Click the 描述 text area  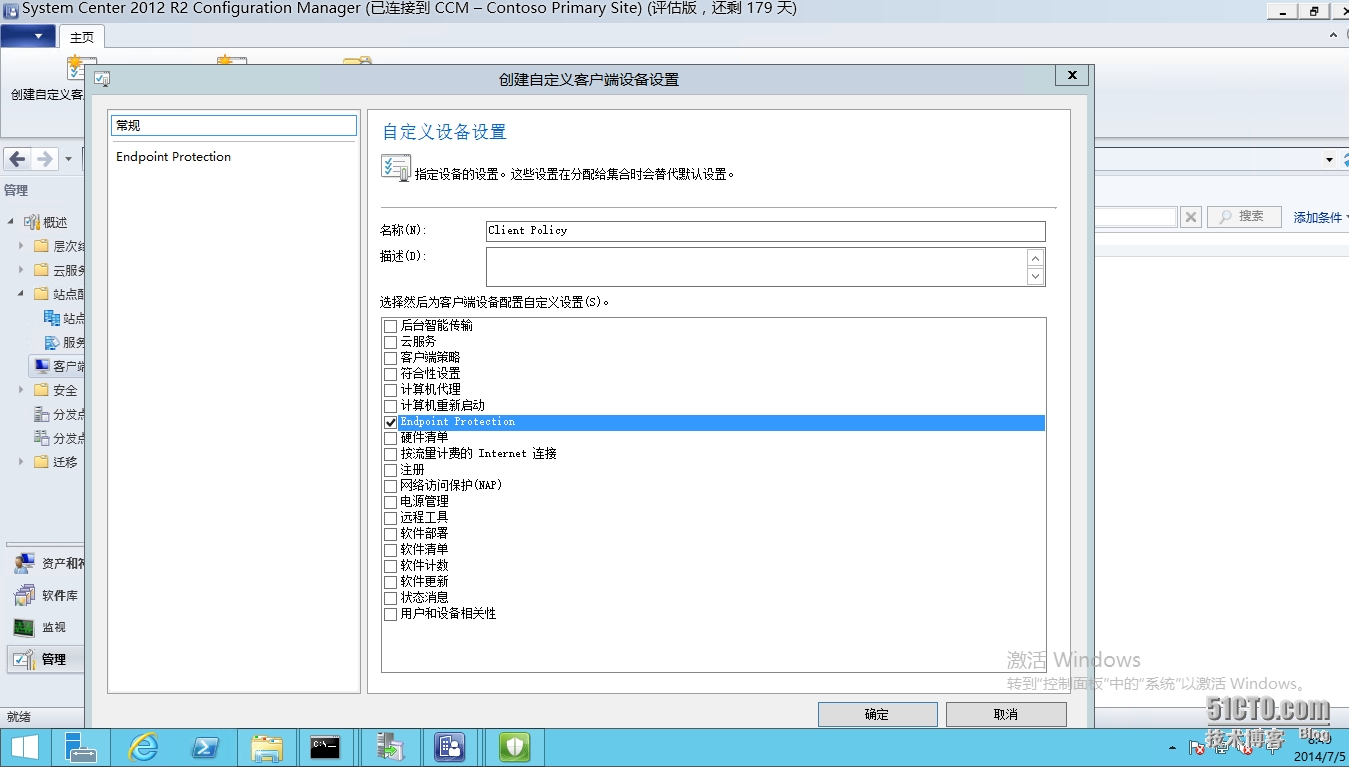coord(756,266)
